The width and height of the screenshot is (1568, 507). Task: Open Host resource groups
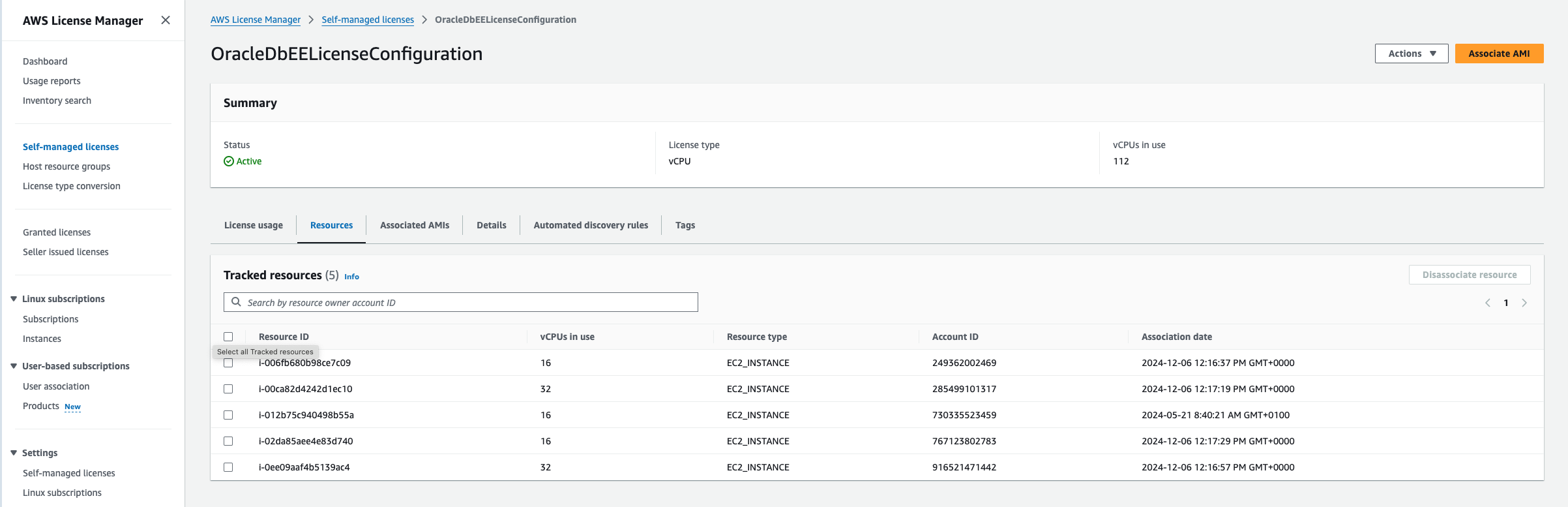coord(67,166)
